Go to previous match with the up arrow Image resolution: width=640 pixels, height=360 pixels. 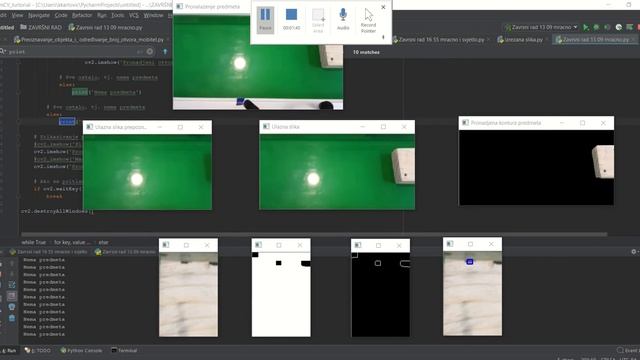pos(165,51)
